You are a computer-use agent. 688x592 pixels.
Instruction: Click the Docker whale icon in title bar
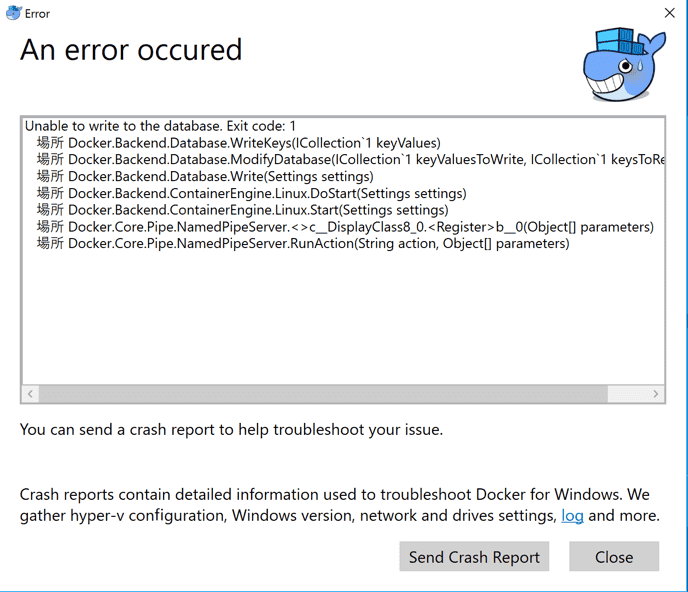click(13, 14)
